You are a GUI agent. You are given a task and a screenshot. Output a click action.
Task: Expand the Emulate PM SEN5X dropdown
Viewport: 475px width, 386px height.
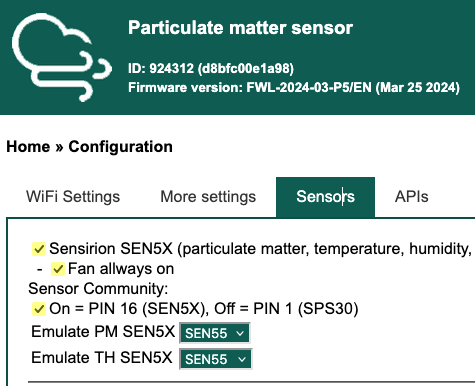click(x=215, y=333)
